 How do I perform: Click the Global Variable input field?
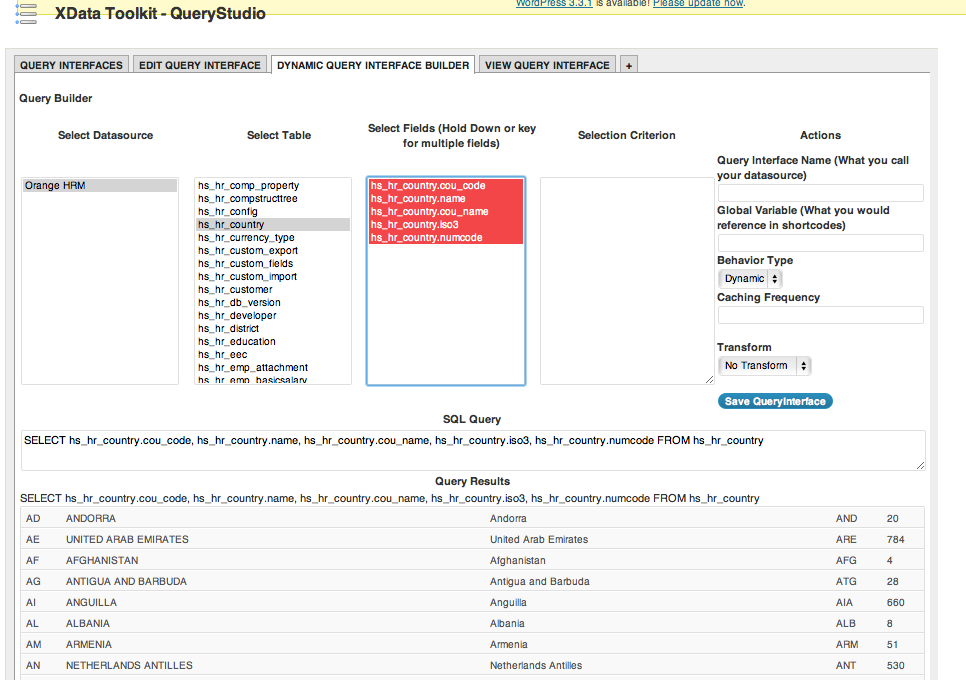821,243
